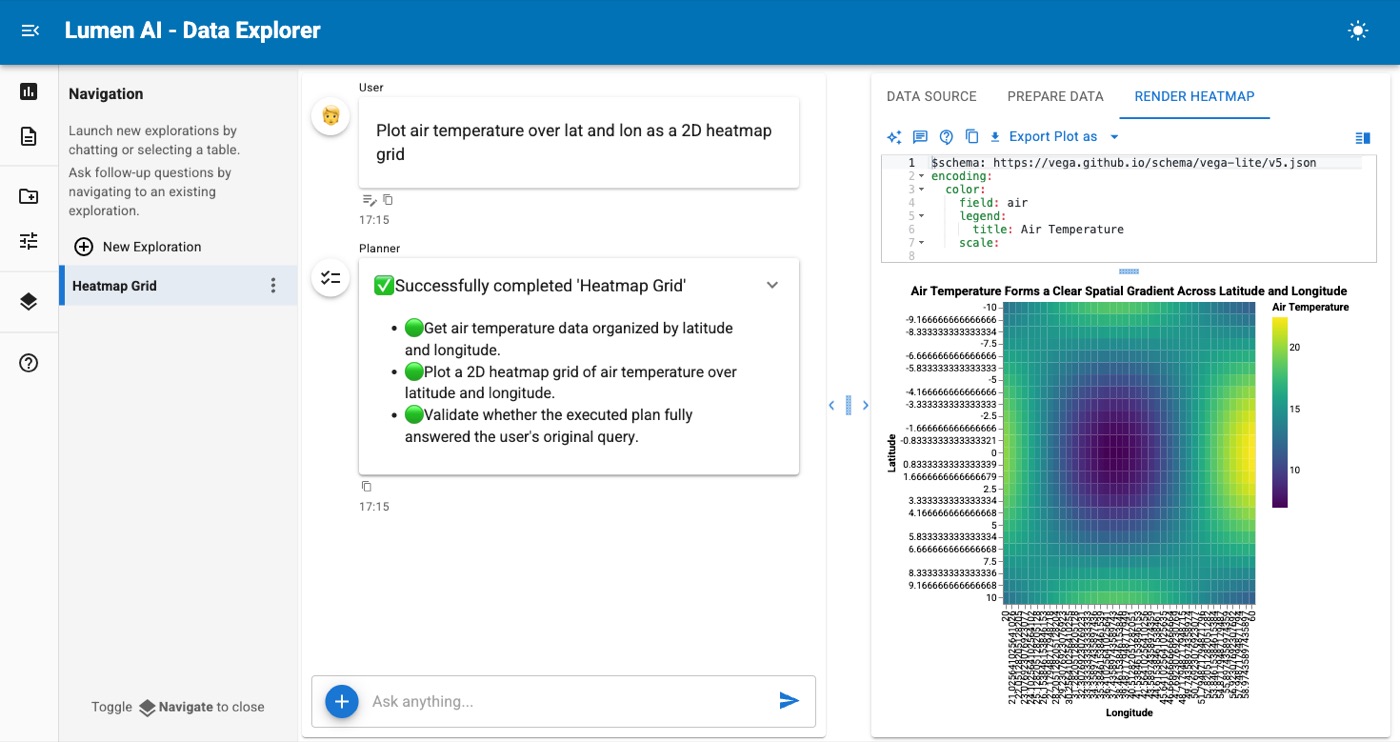Copy the user message with its copy icon
This screenshot has width=1400, height=742.
[x=388, y=200]
